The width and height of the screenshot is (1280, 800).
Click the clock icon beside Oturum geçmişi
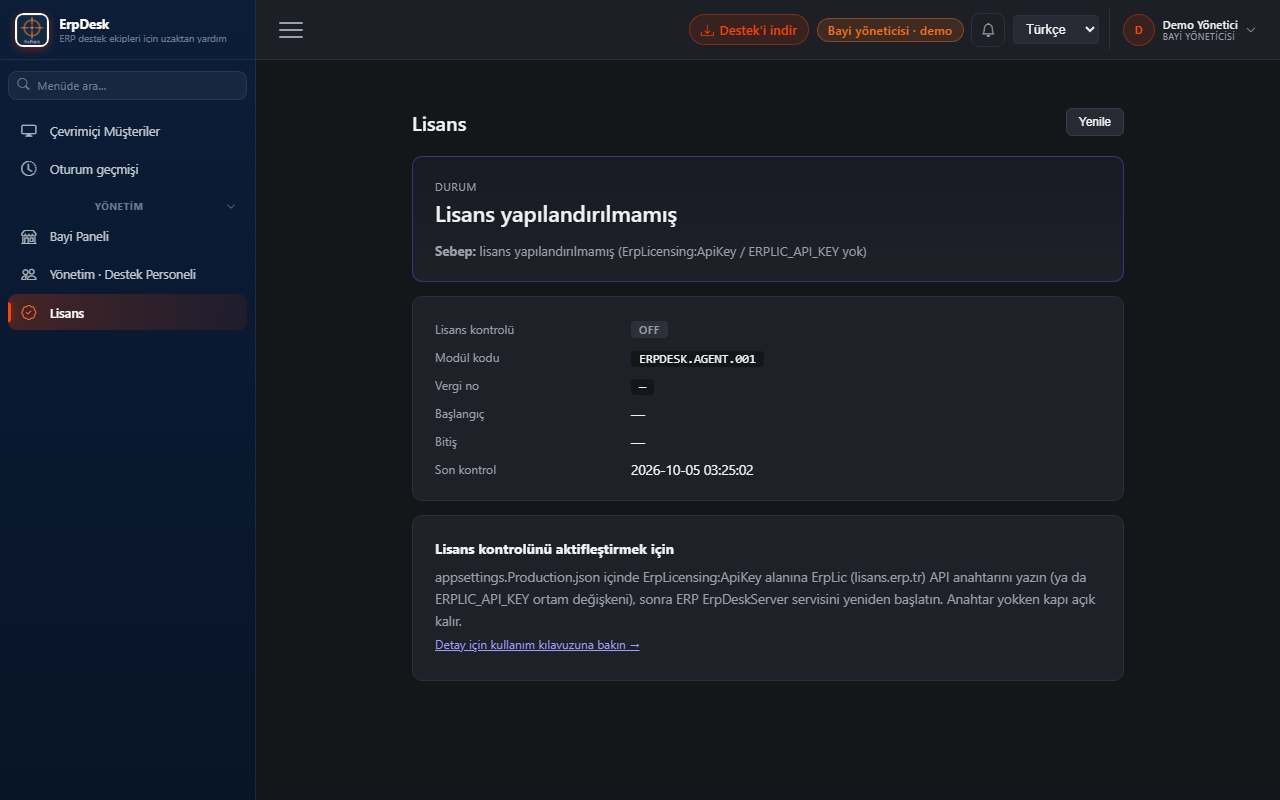[x=29, y=169]
